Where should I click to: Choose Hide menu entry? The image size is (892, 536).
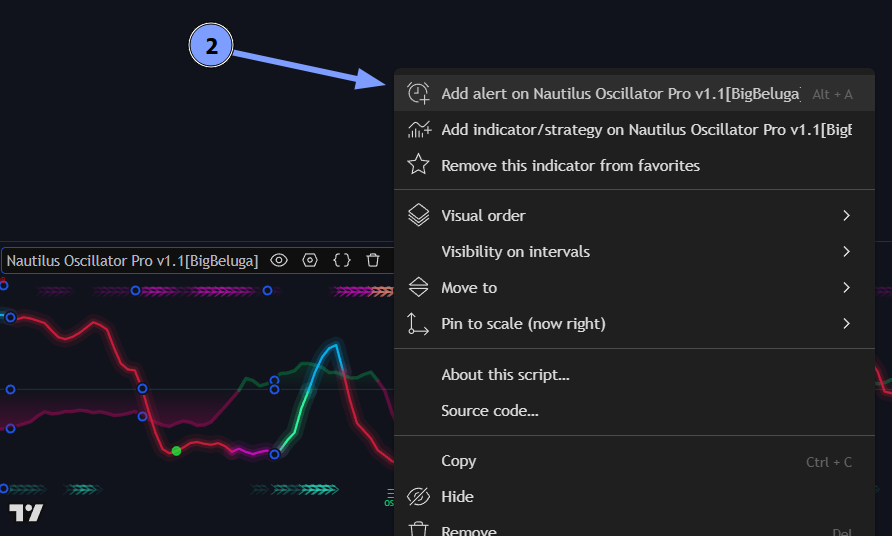634,497
